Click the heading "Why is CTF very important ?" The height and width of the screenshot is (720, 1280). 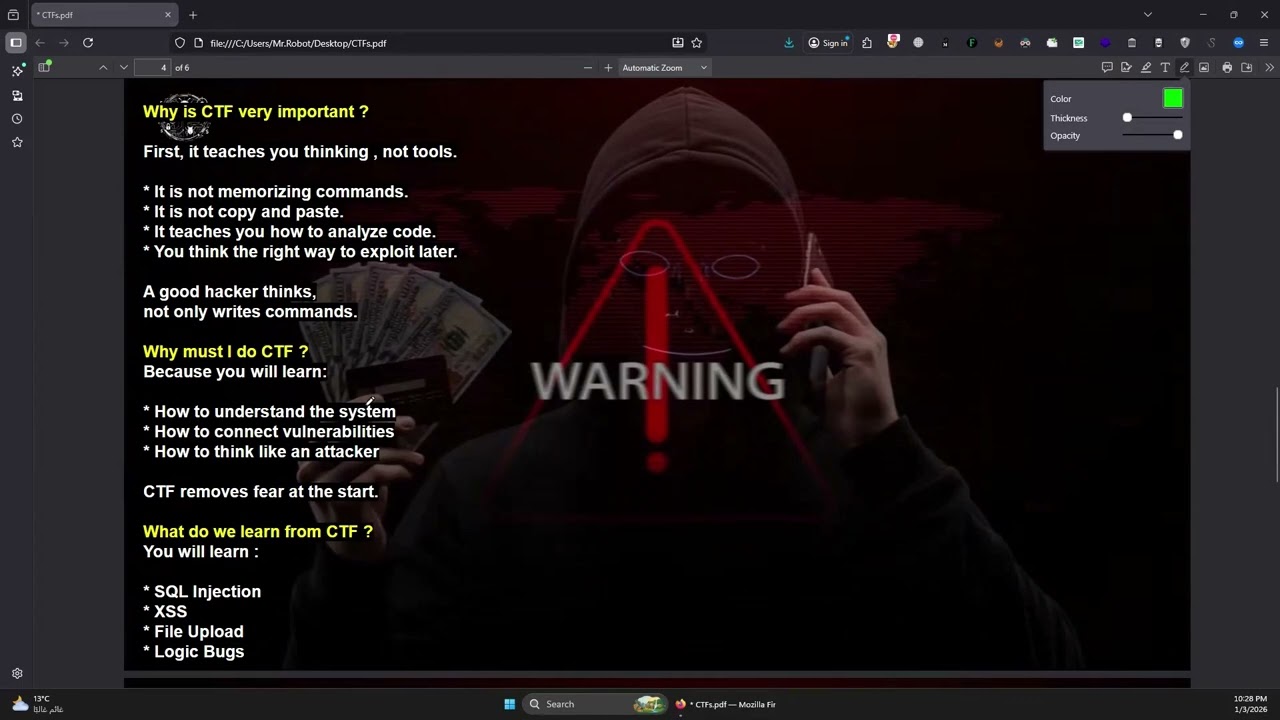click(x=256, y=112)
